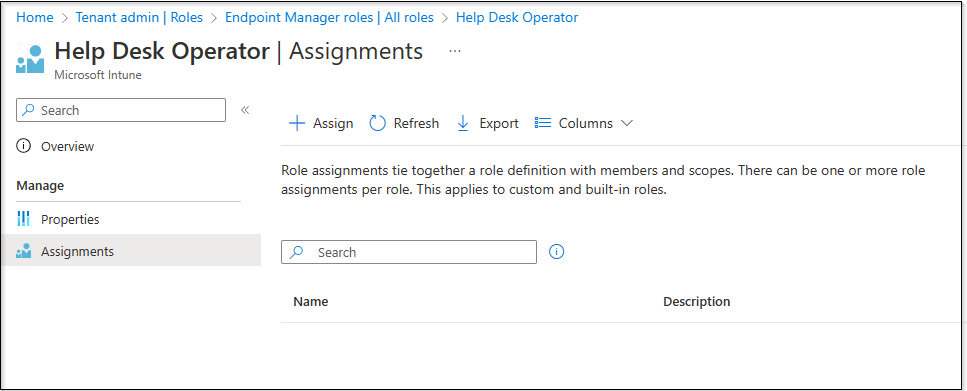Expand the Columns dropdown chevron
Screen dimensions: 967x391
point(627,123)
